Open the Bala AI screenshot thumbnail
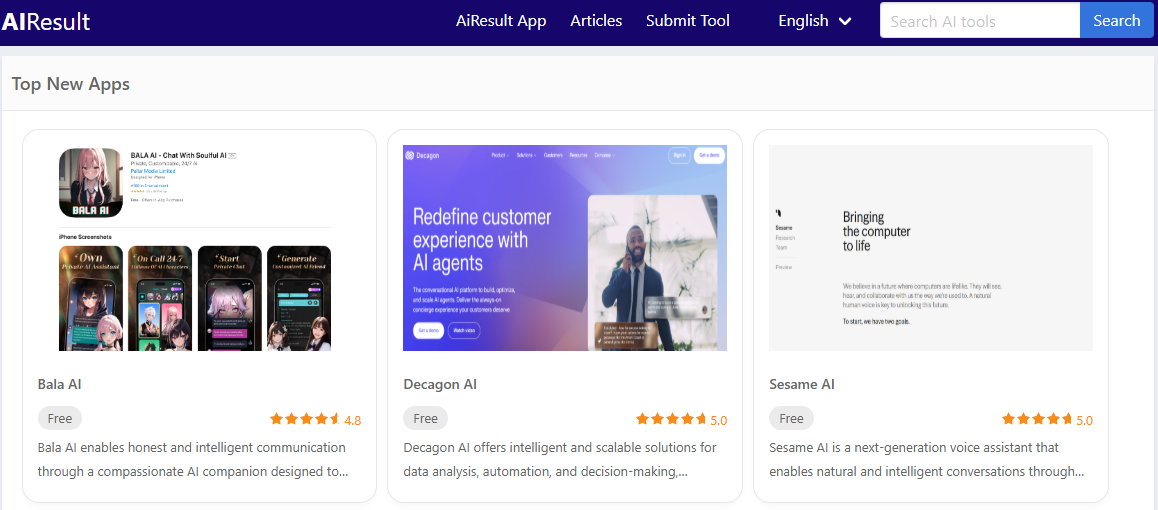The height and width of the screenshot is (510, 1158). [199, 248]
